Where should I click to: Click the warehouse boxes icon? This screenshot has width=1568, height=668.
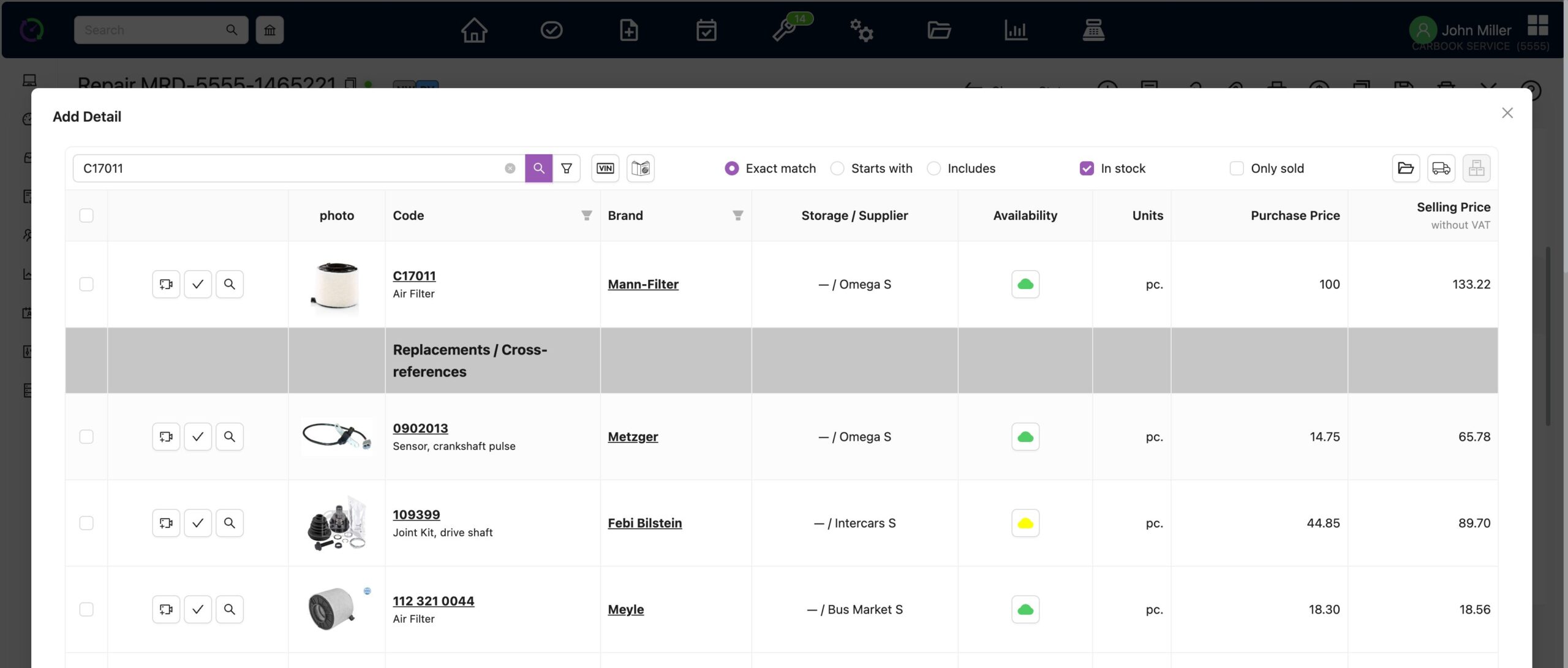pyautogui.click(x=1476, y=168)
